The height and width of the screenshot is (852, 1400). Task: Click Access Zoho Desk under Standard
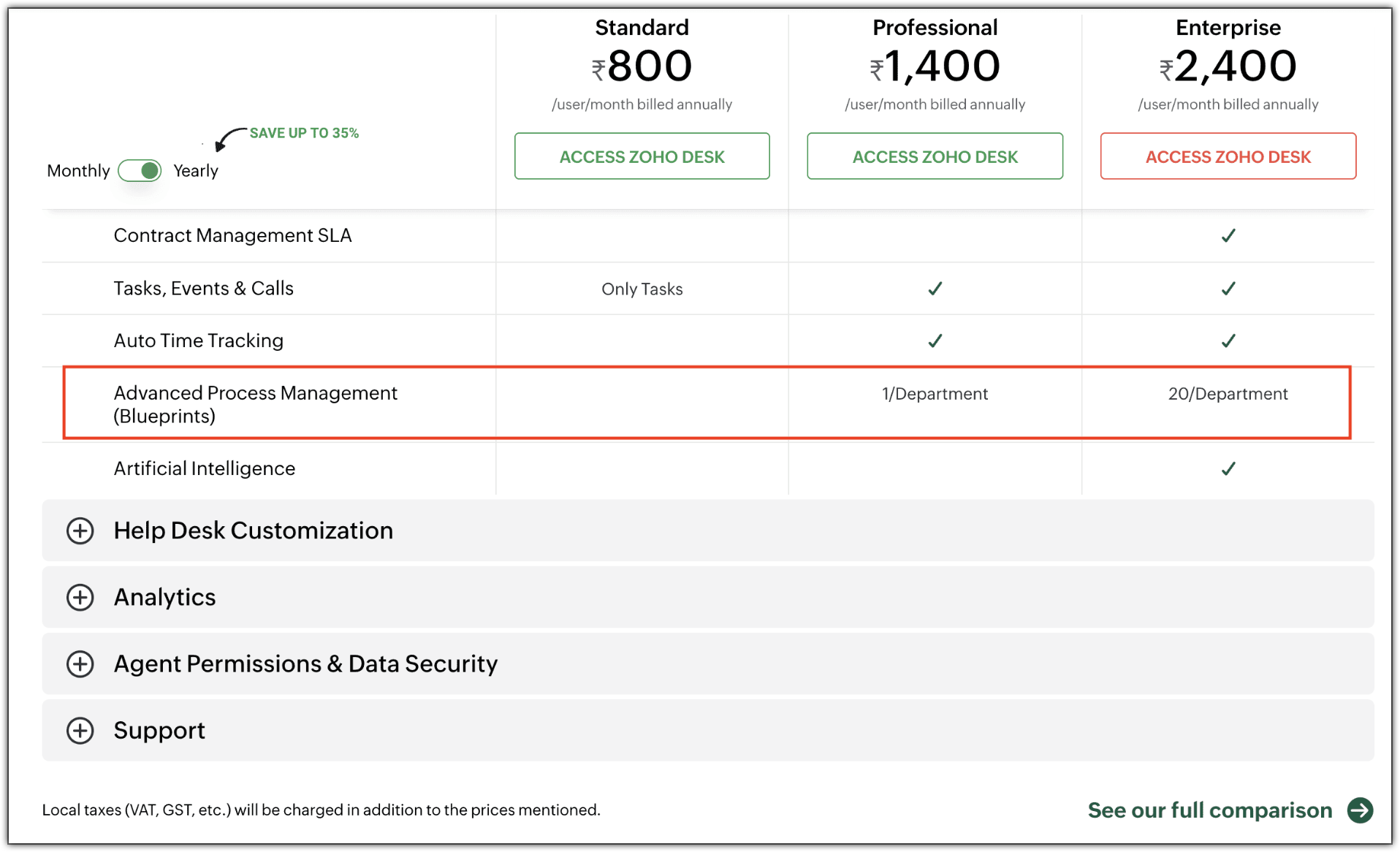coord(642,156)
